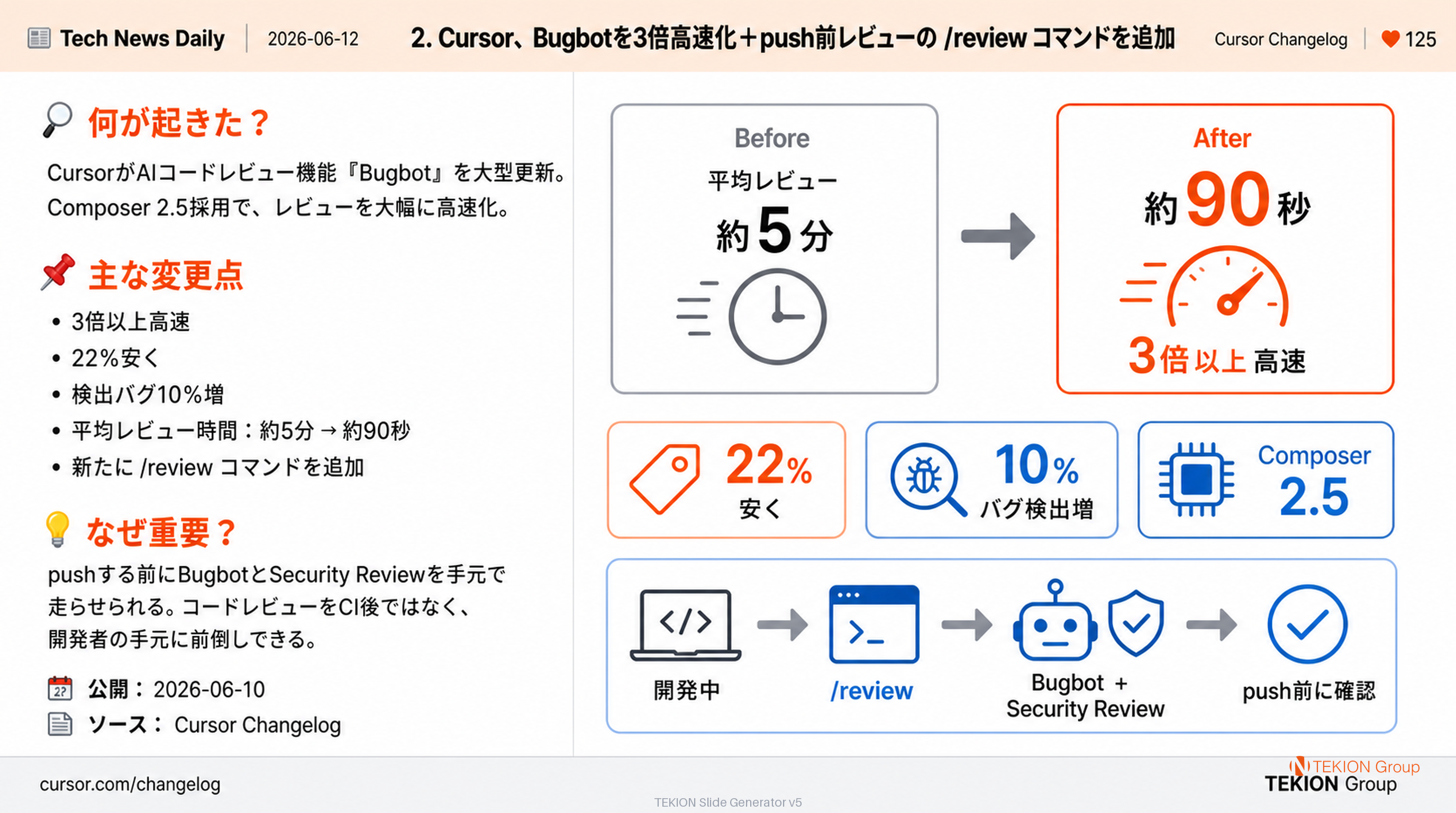
Task: Click the calendar icon next to 公開
Action: tap(60, 689)
